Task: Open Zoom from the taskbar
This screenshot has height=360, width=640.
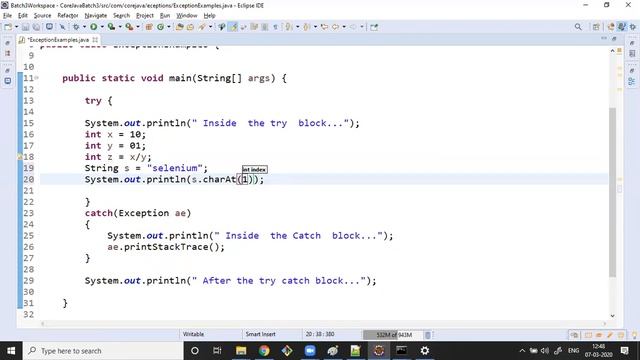Action: (x=310, y=351)
